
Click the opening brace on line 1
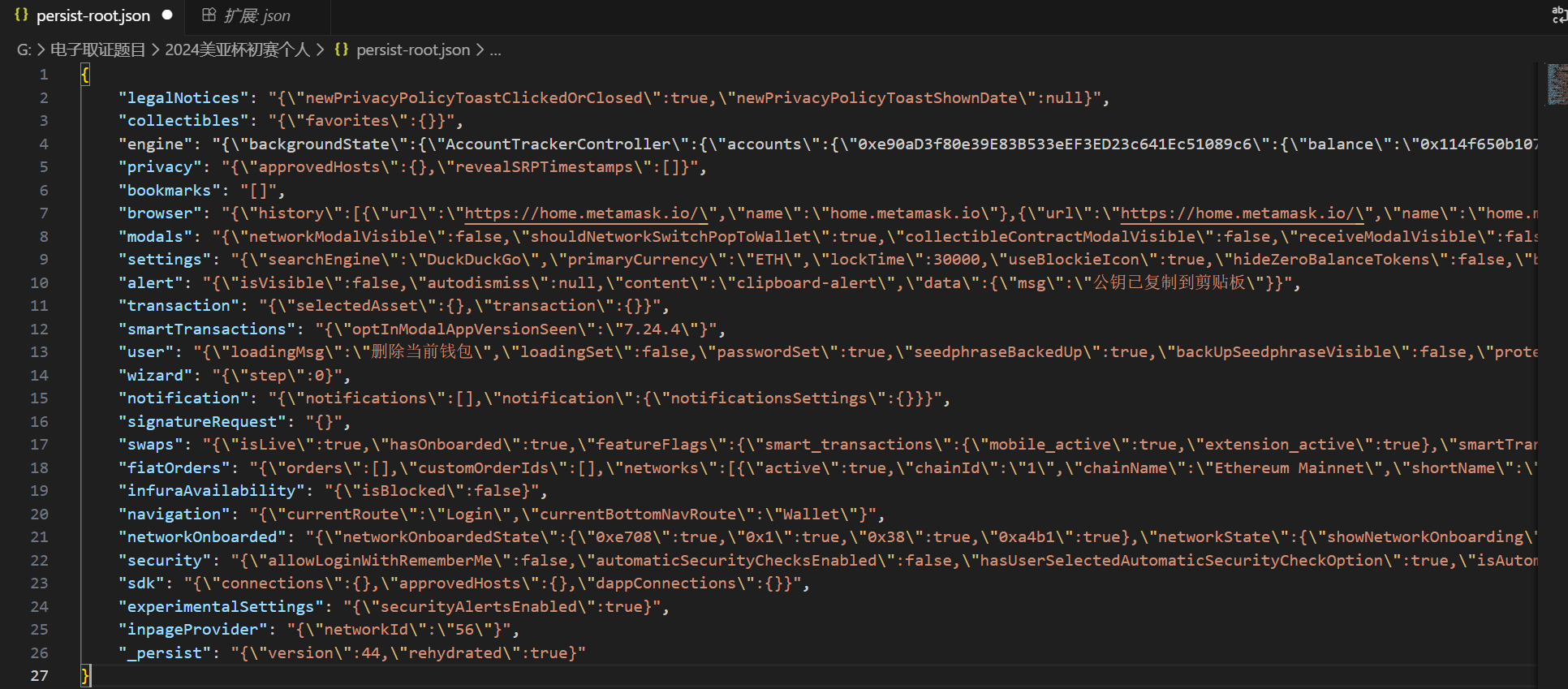pos(85,75)
